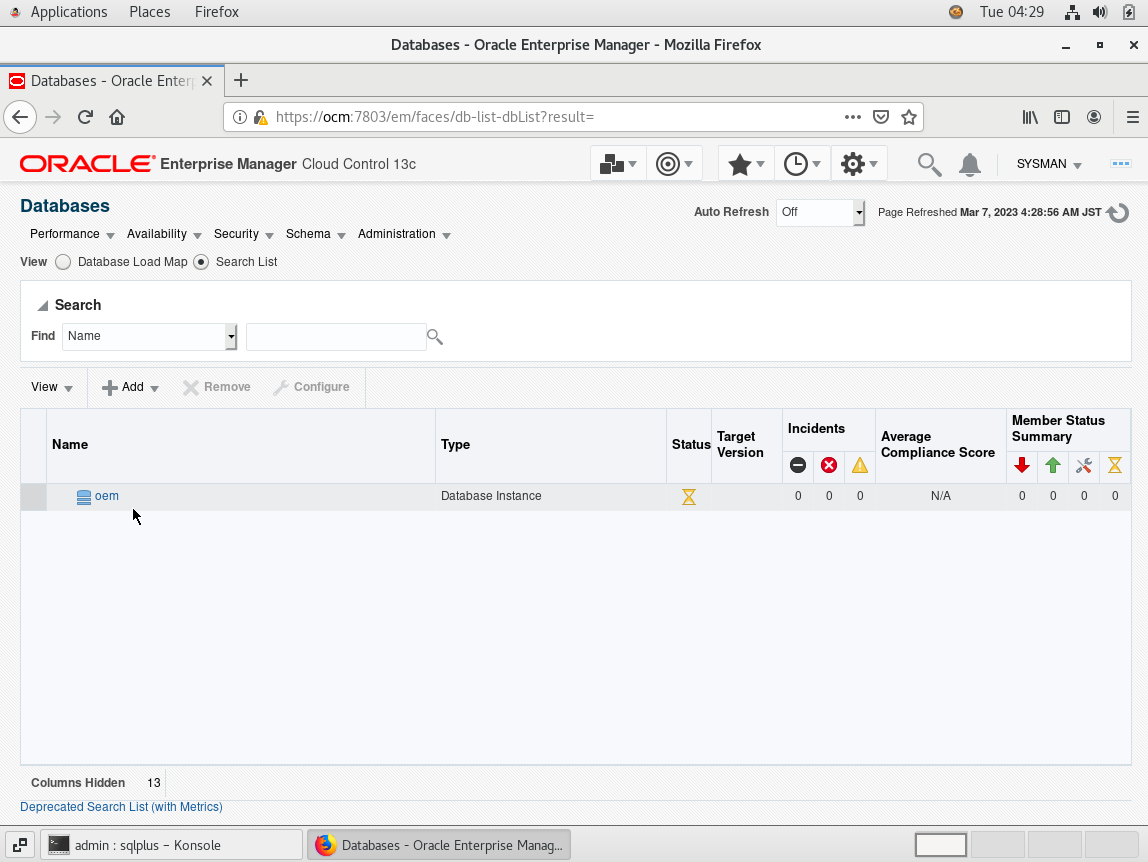Image resolution: width=1148 pixels, height=862 pixels.
Task: Click the Search Target magnifier icon
Action: point(929,165)
